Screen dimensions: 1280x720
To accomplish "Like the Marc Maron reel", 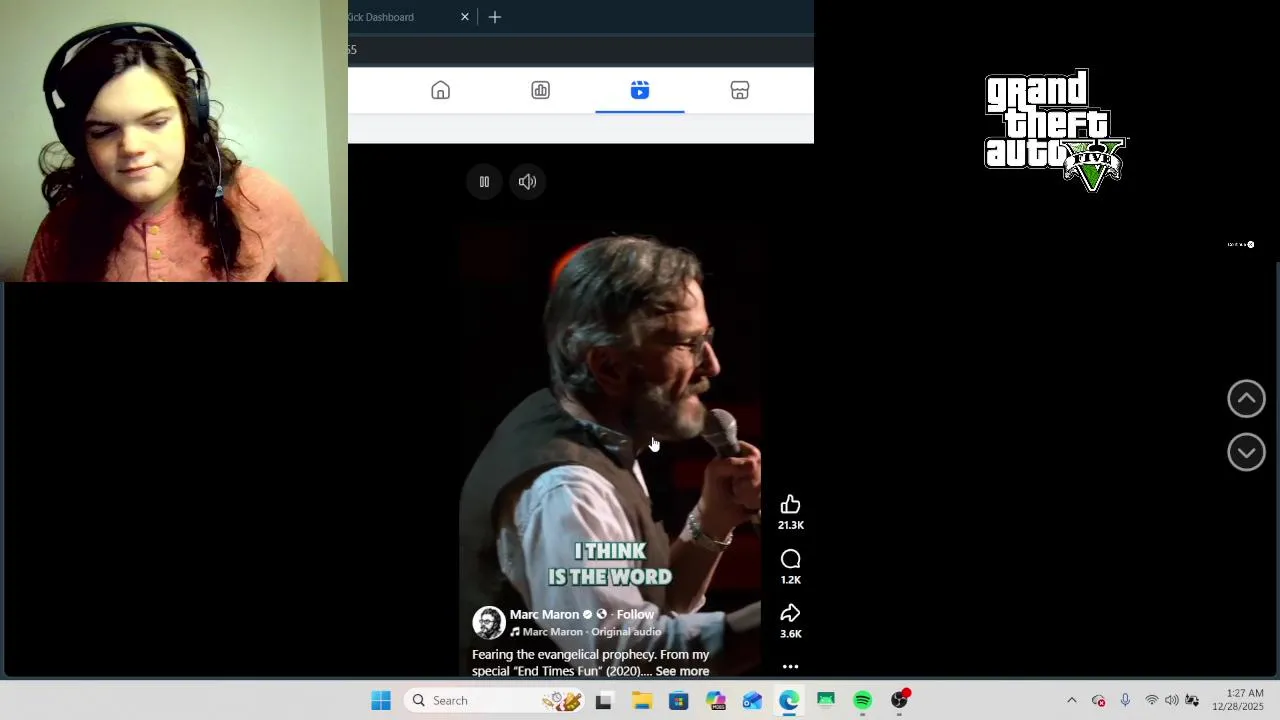I will pos(790,504).
